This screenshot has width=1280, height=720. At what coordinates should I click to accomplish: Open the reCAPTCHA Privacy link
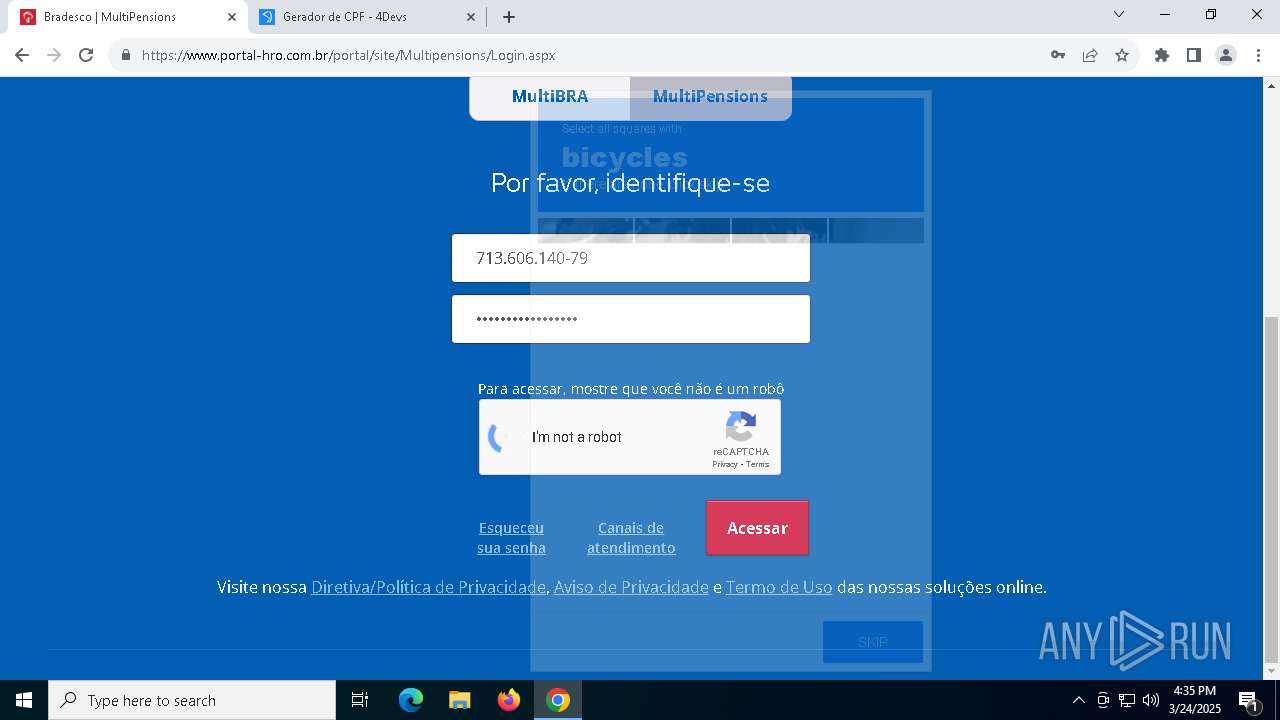725,465
